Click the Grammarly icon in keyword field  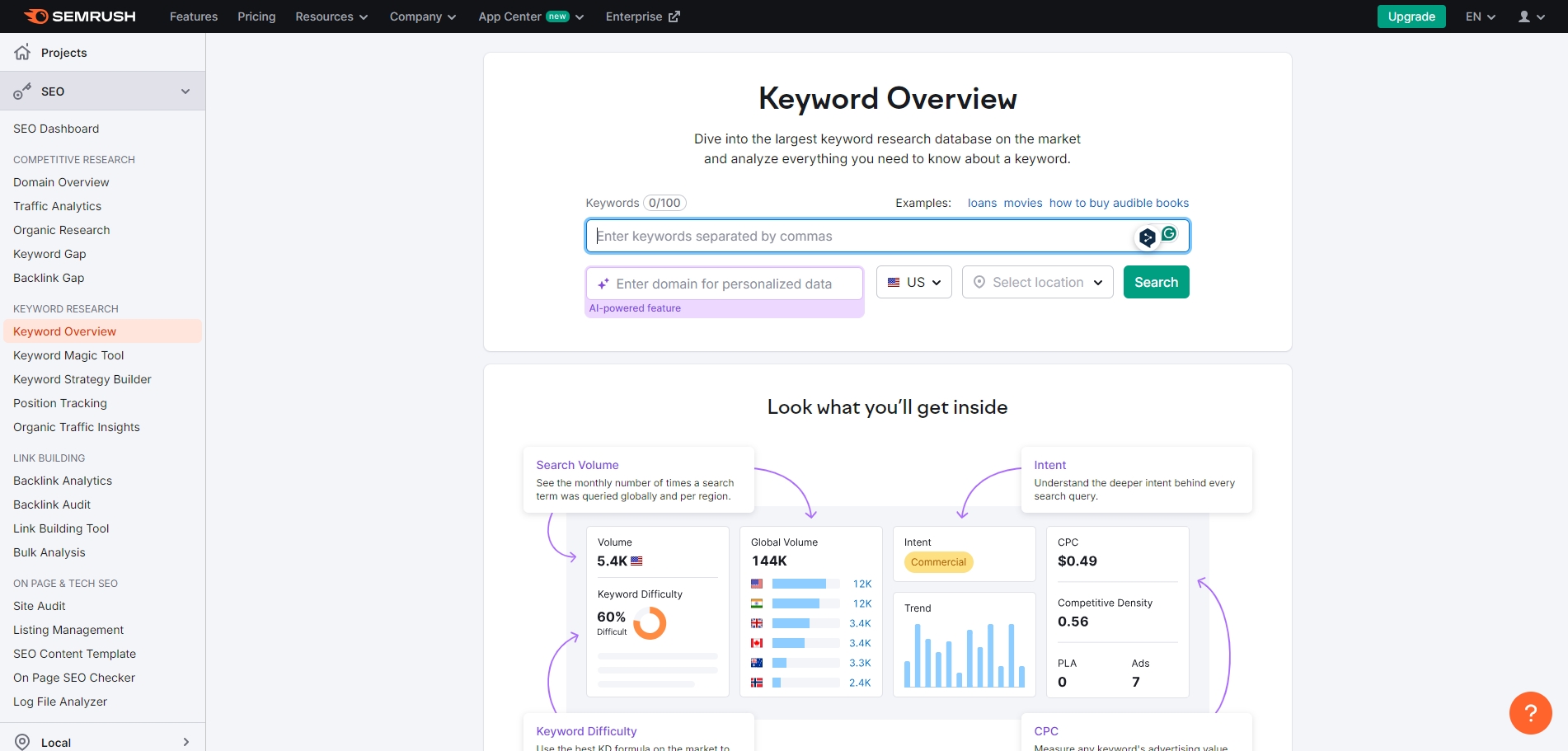click(1169, 234)
